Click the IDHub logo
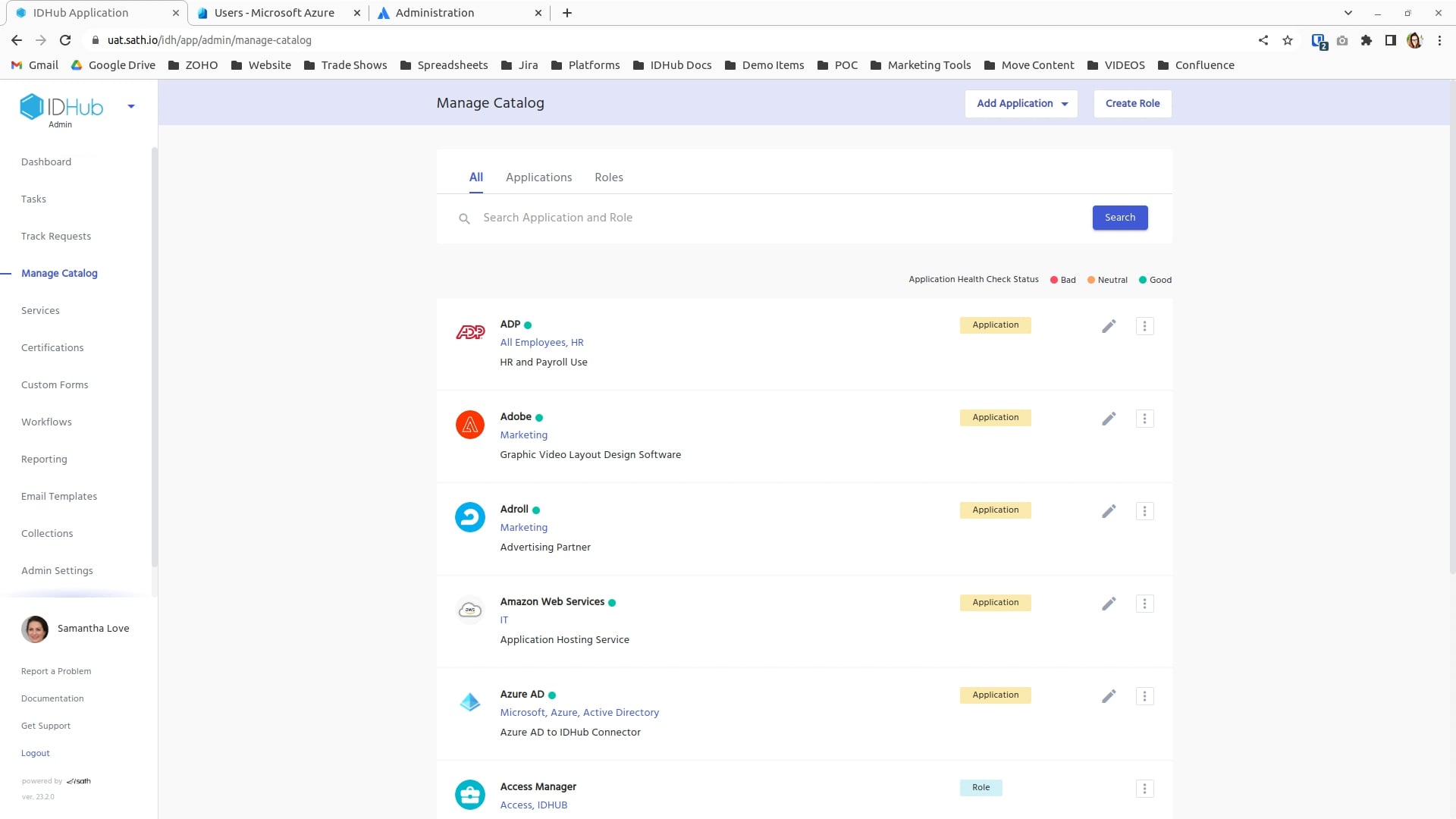This screenshot has height=819, width=1456. (x=61, y=107)
